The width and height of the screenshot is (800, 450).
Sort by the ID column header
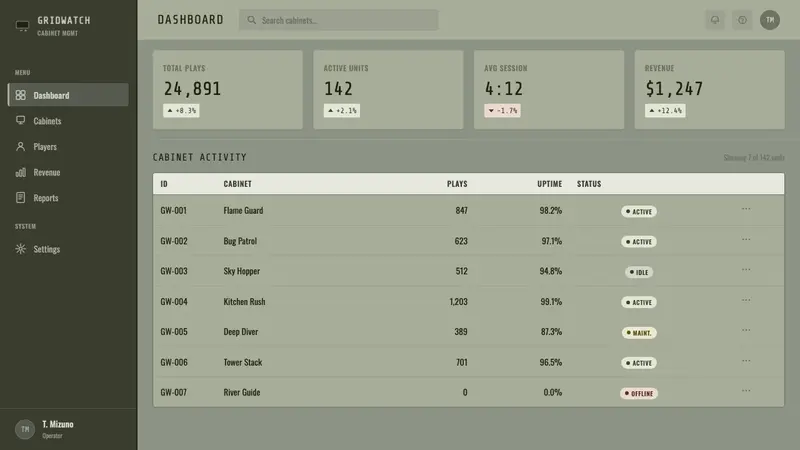pos(164,184)
